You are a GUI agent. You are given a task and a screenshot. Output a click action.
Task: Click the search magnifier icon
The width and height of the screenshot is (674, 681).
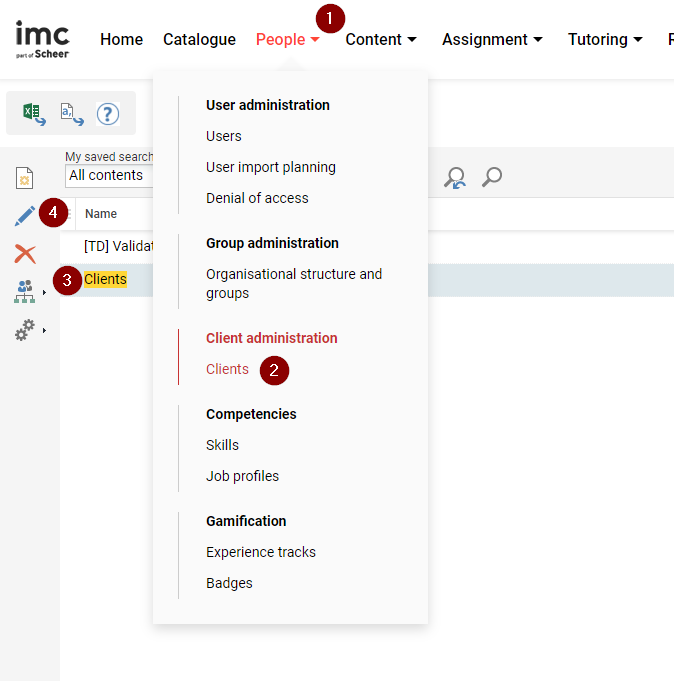[x=492, y=178]
